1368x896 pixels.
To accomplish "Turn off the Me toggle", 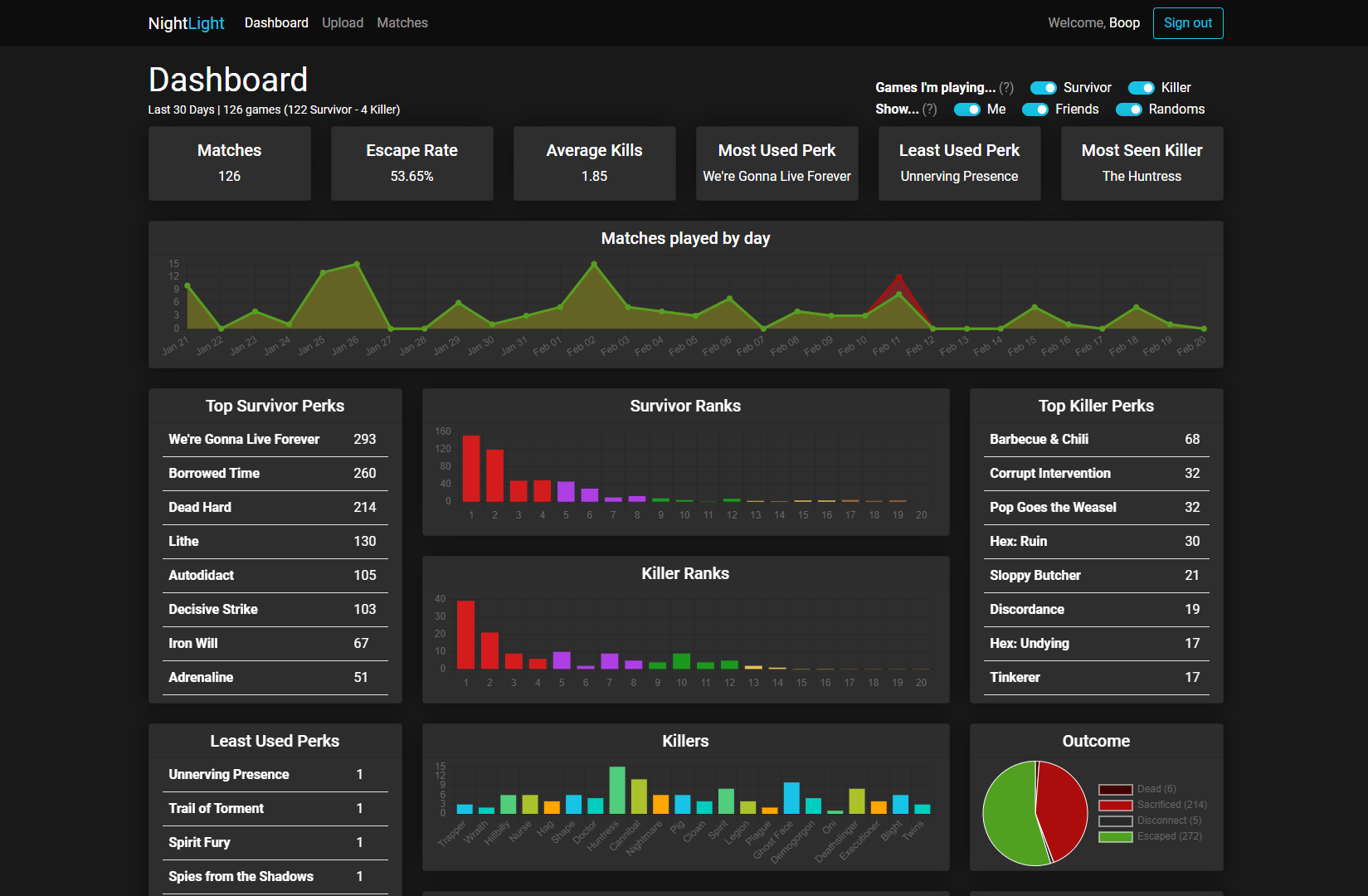I will click(x=966, y=110).
